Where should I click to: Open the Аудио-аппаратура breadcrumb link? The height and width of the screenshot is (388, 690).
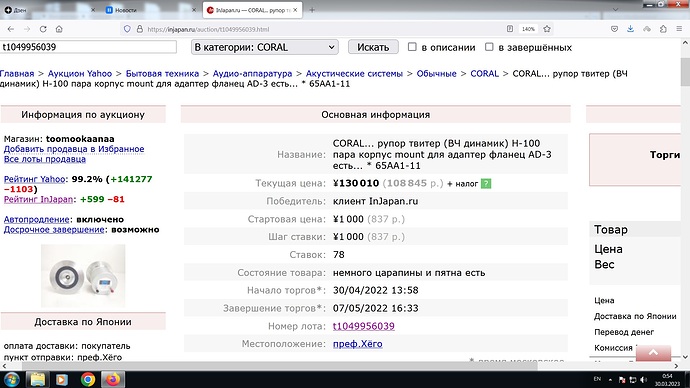(x=252, y=73)
